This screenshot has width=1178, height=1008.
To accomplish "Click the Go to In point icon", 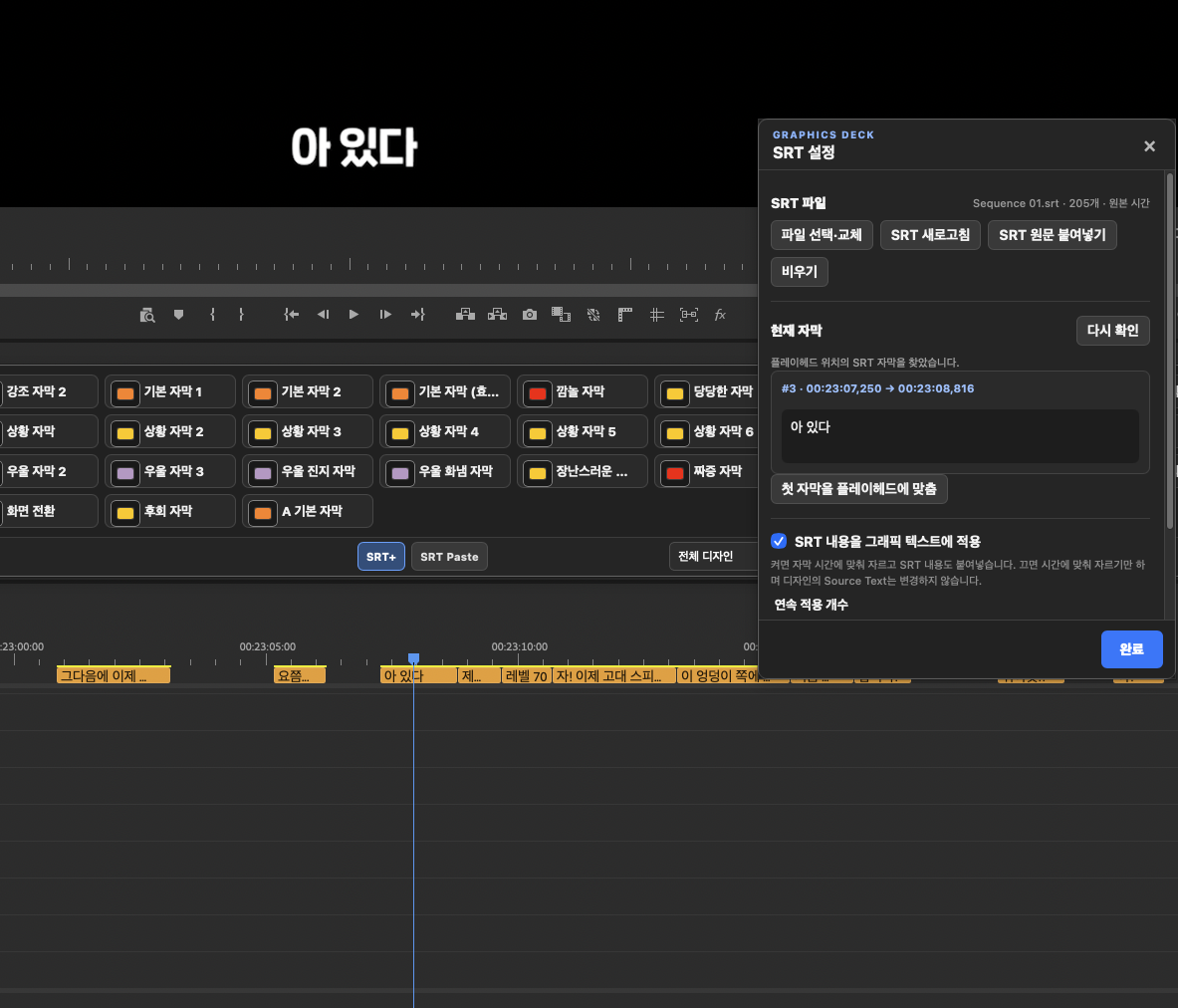I will pyautogui.click(x=292, y=314).
